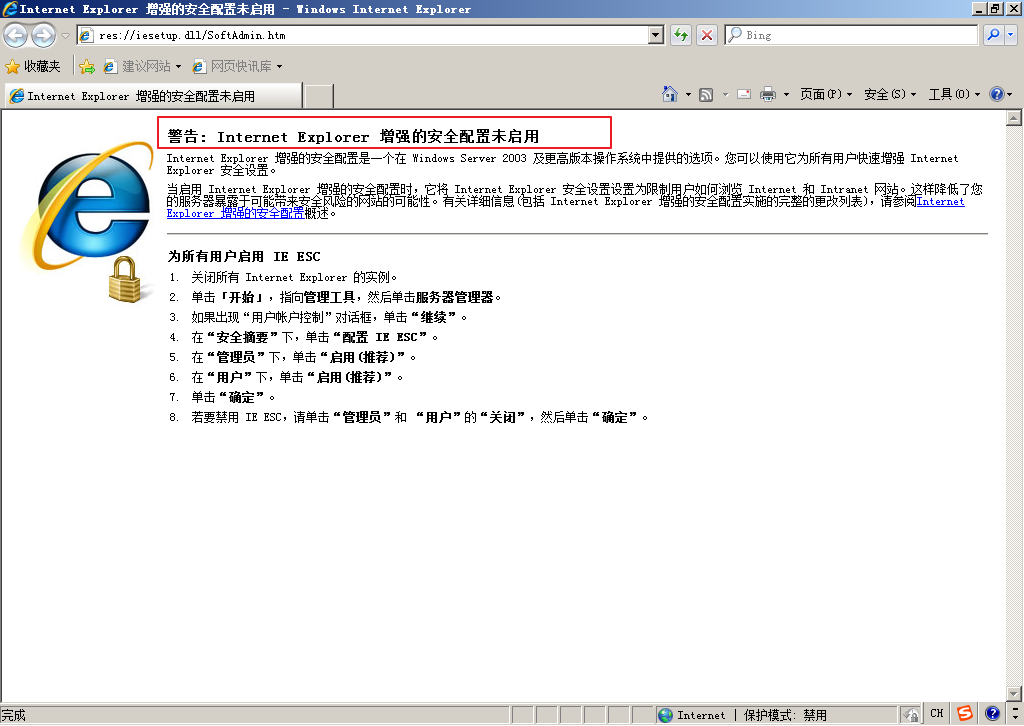
Task: Open the 安全(S) menu
Action: (889, 95)
